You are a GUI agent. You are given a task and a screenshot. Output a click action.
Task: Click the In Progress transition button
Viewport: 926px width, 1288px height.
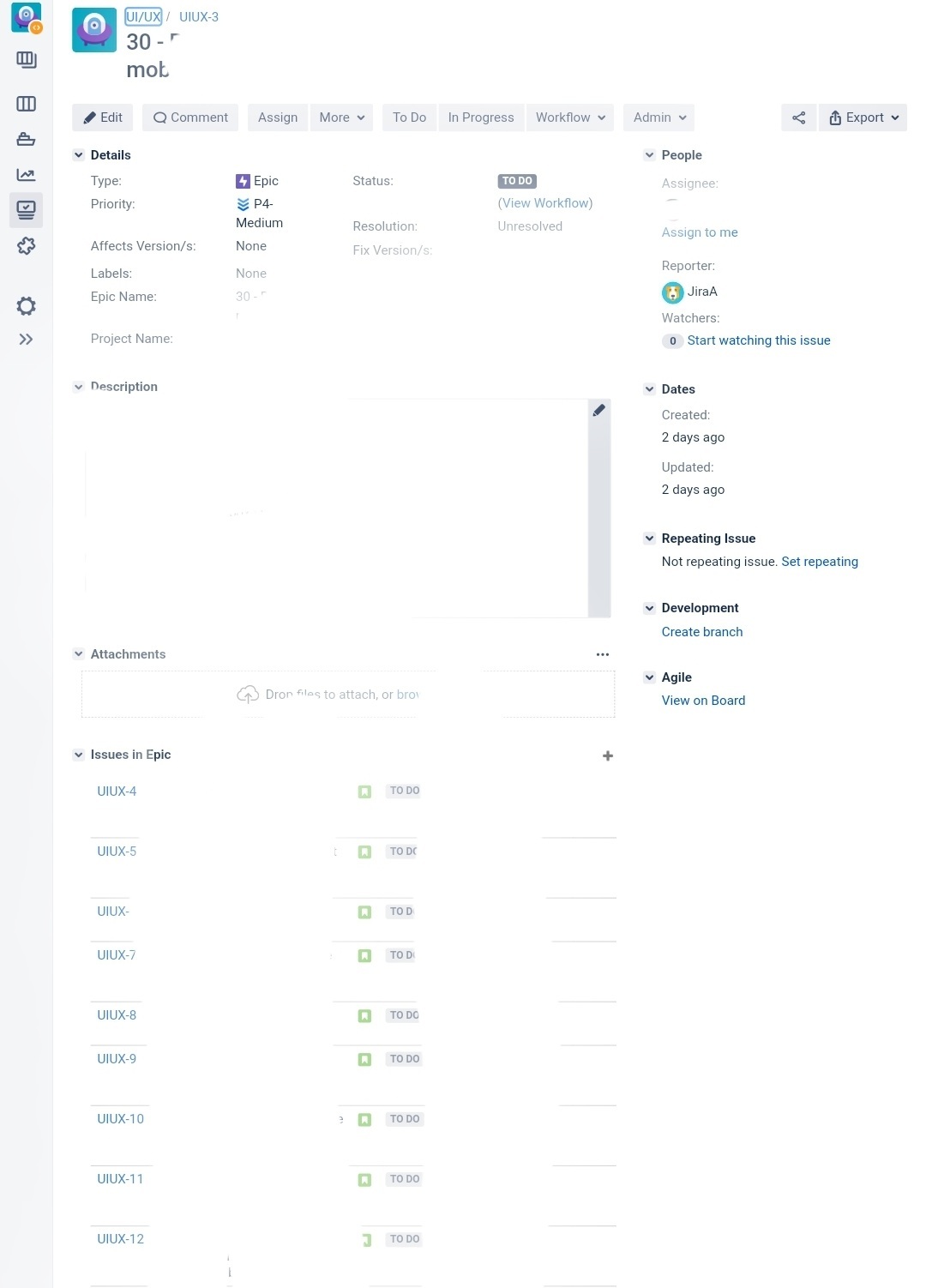tap(481, 117)
